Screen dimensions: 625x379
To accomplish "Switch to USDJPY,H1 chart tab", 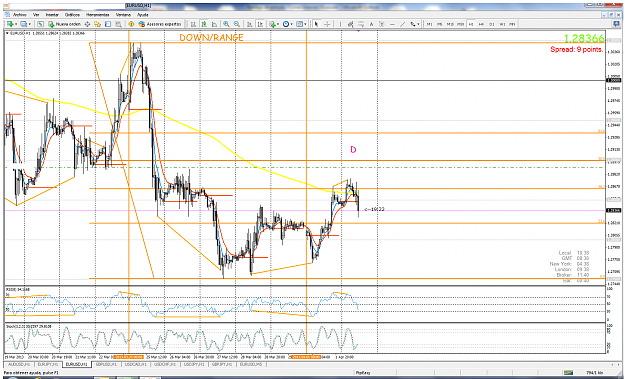I will pyautogui.click(x=193, y=365).
